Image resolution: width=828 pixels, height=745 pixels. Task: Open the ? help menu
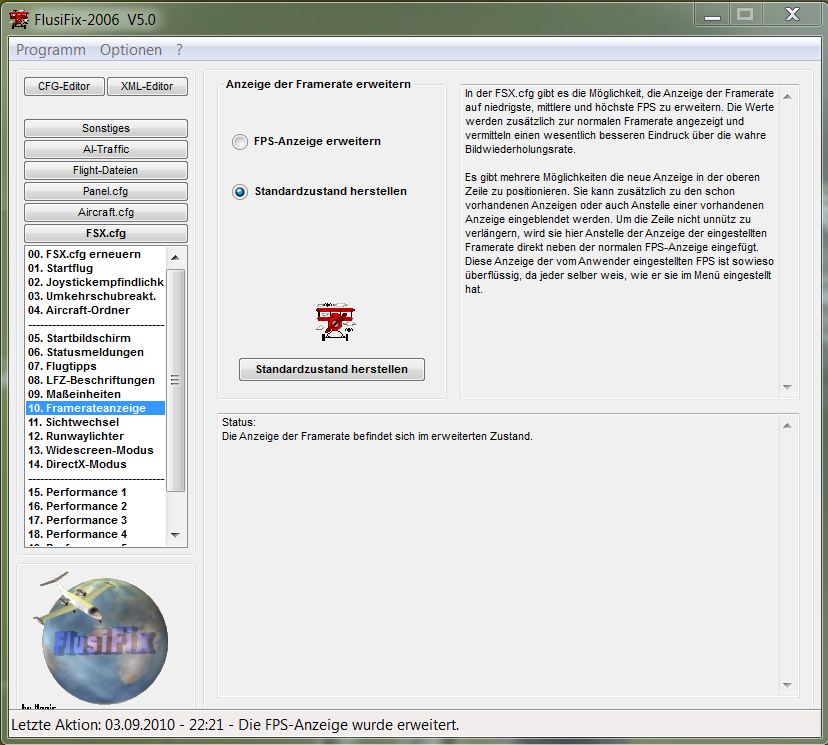(x=180, y=50)
